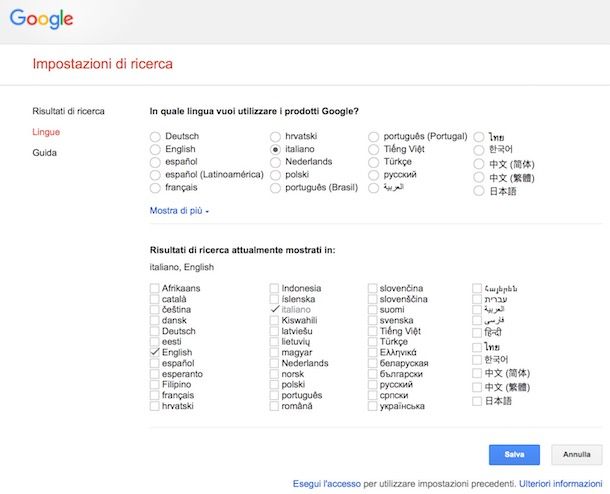The height and width of the screenshot is (494, 610).
Task: Choose Nederlands as product language
Action: (x=275, y=162)
